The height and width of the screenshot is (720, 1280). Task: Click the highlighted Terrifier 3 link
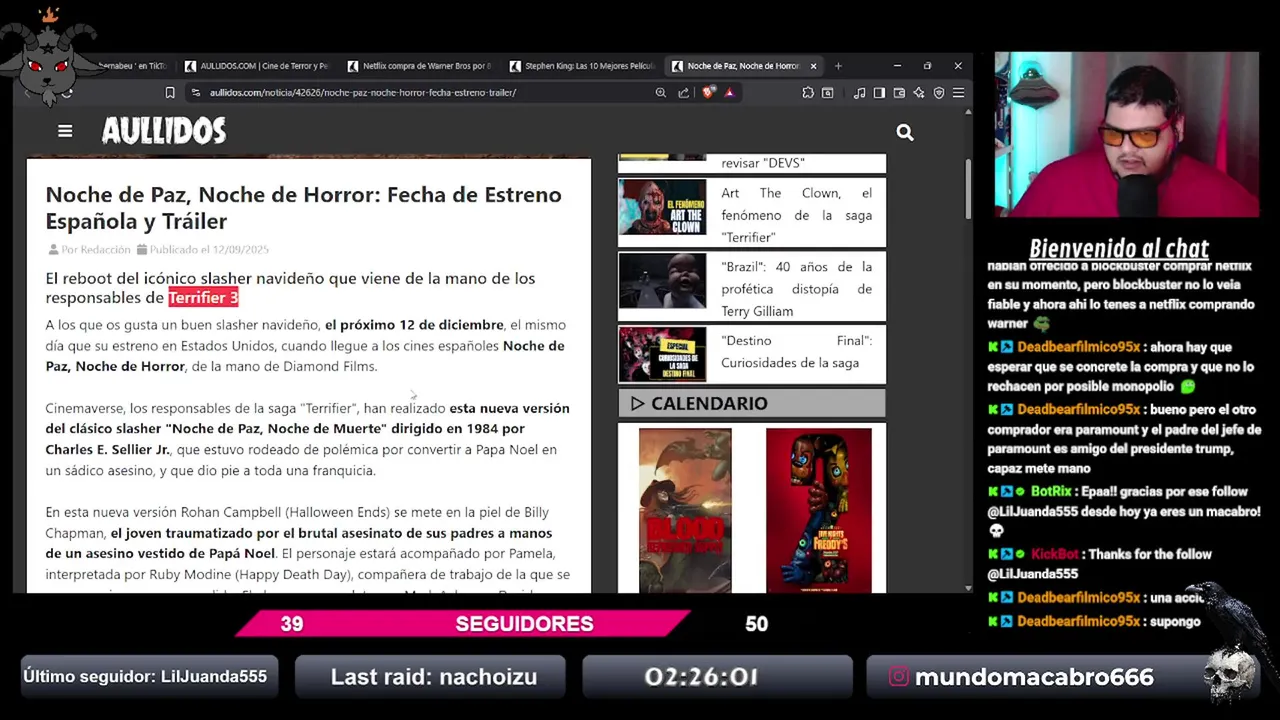[x=203, y=298]
